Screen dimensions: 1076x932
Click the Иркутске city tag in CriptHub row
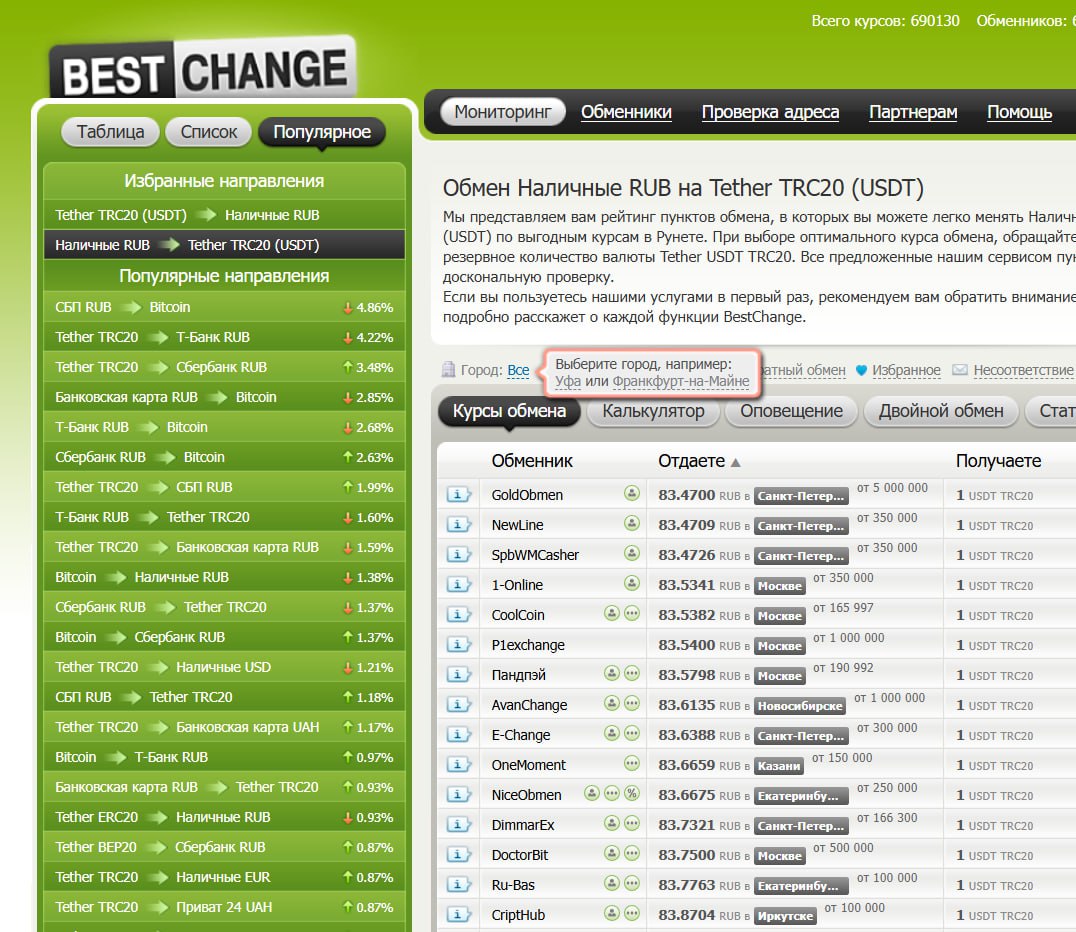coord(785,916)
